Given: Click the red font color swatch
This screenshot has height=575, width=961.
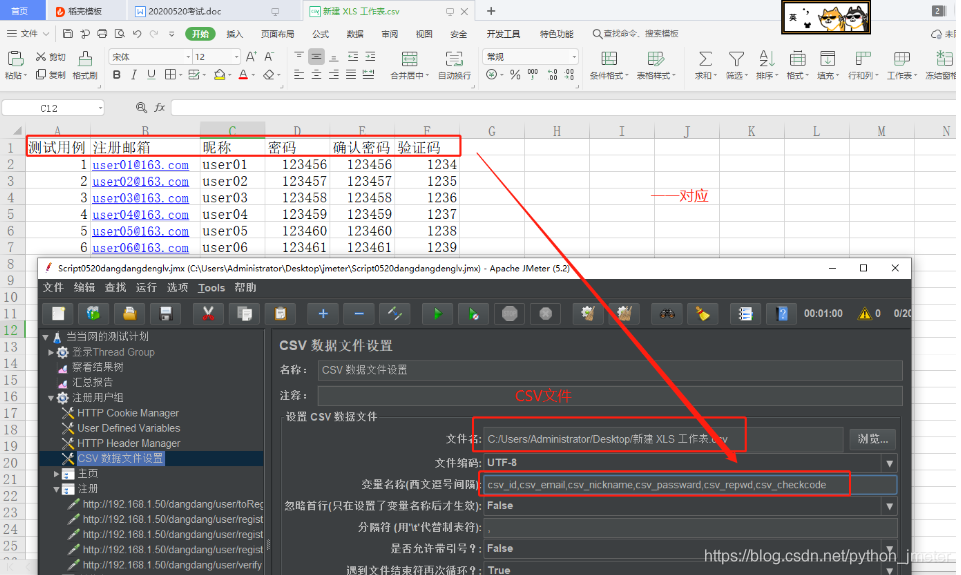Looking at the screenshot, I should (x=243, y=75).
